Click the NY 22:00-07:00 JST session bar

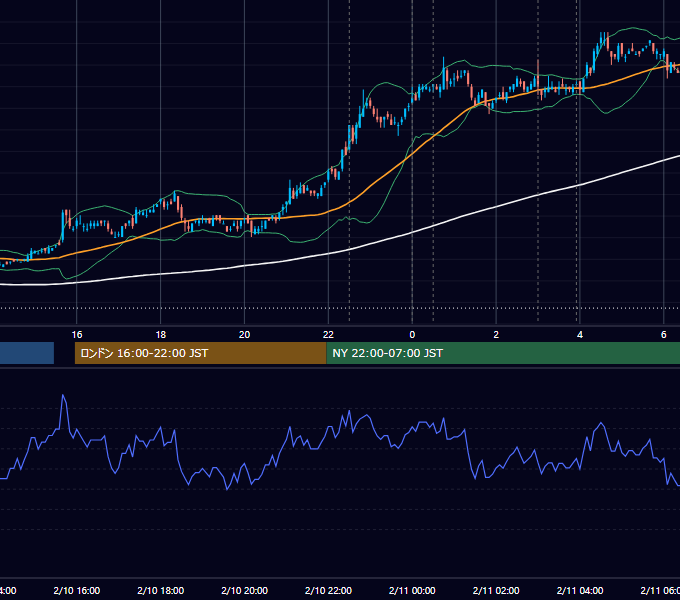pyautogui.click(x=503, y=353)
